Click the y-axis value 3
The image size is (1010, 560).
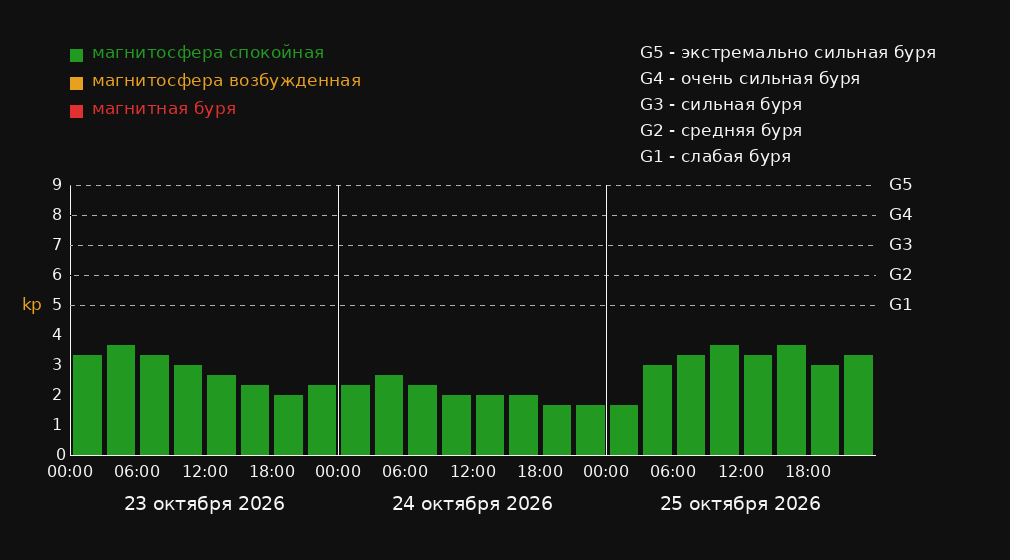[57, 365]
